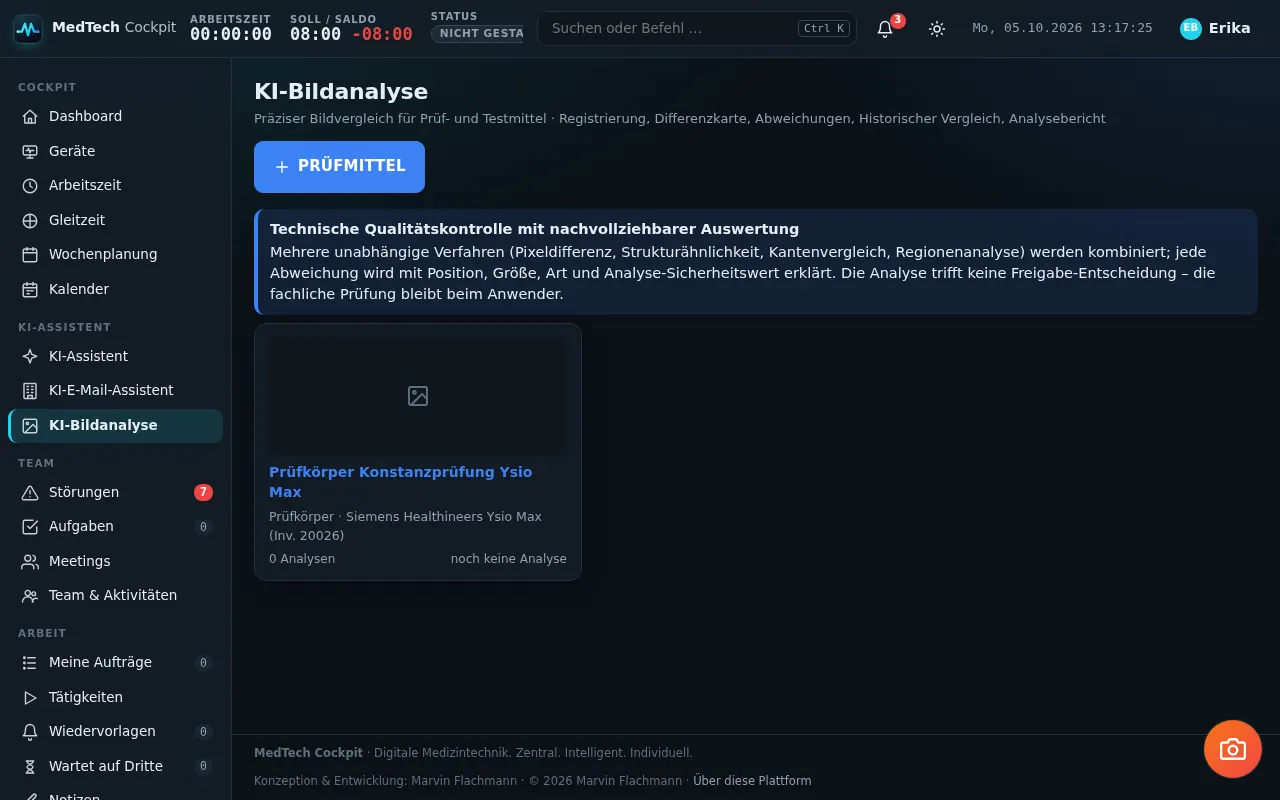
Task: Click the Prüfkörper card image placeholder
Action: (x=418, y=396)
